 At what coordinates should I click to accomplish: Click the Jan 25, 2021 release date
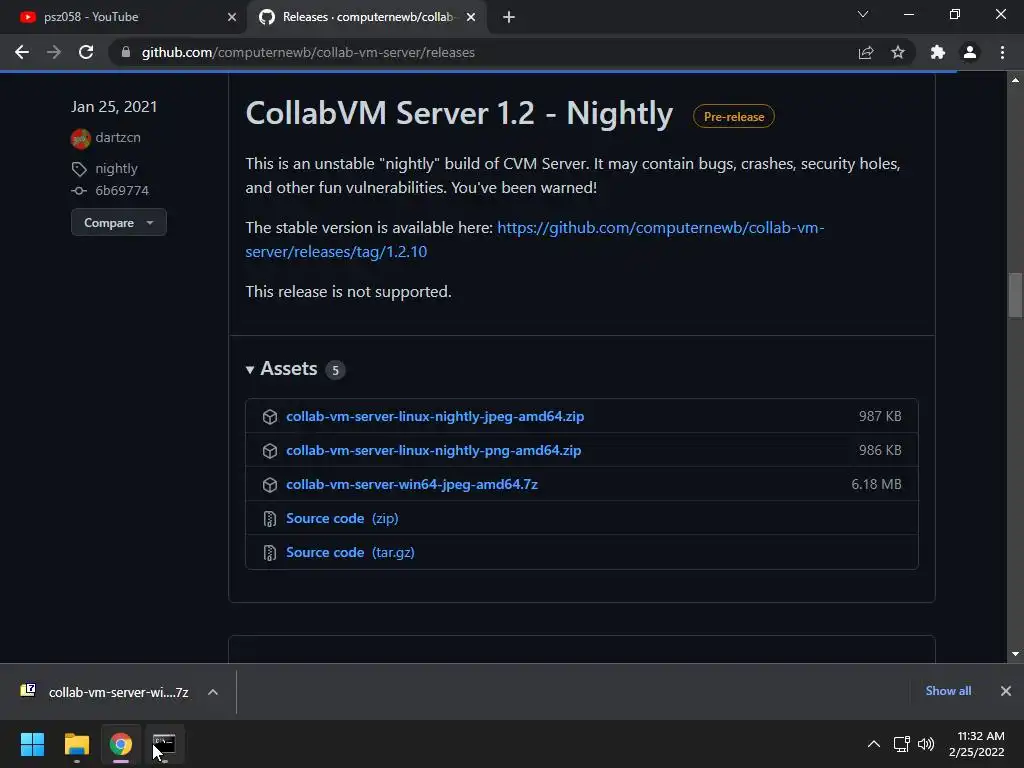coord(114,107)
